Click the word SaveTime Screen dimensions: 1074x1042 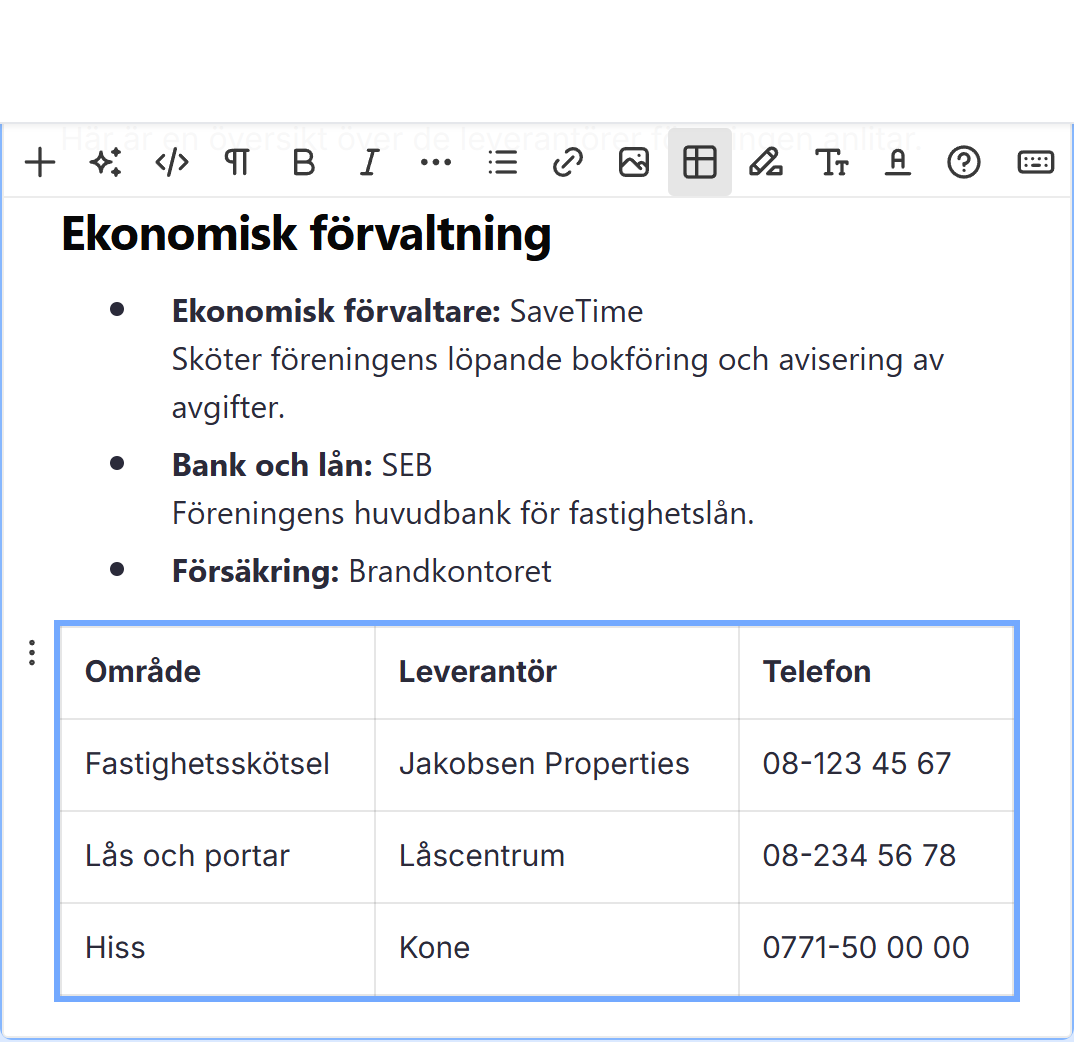pyautogui.click(x=576, y=311)
